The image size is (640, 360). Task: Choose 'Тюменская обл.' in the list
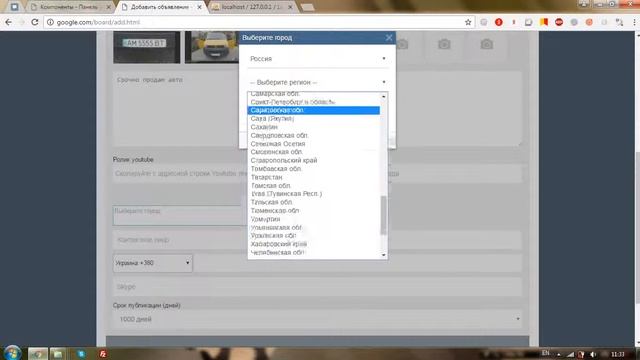coord(313,211)
